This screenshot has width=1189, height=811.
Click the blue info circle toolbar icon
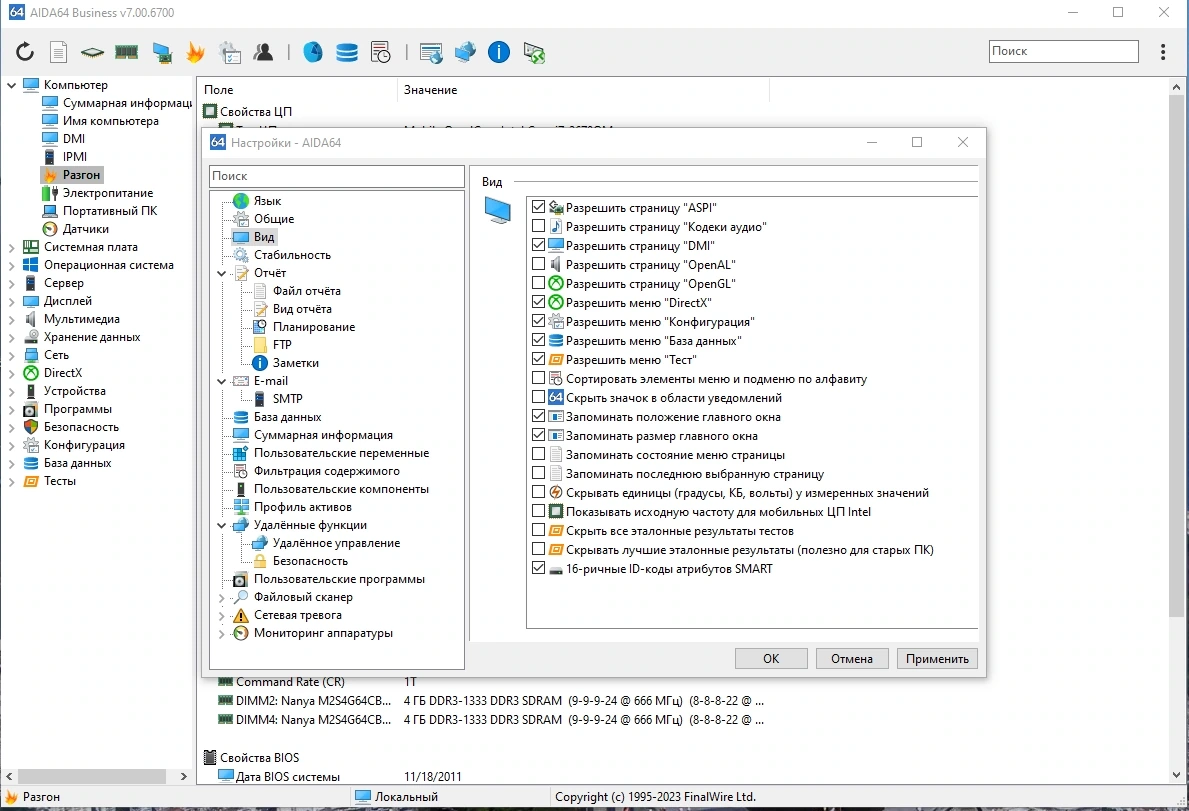[x=498, y=52]
